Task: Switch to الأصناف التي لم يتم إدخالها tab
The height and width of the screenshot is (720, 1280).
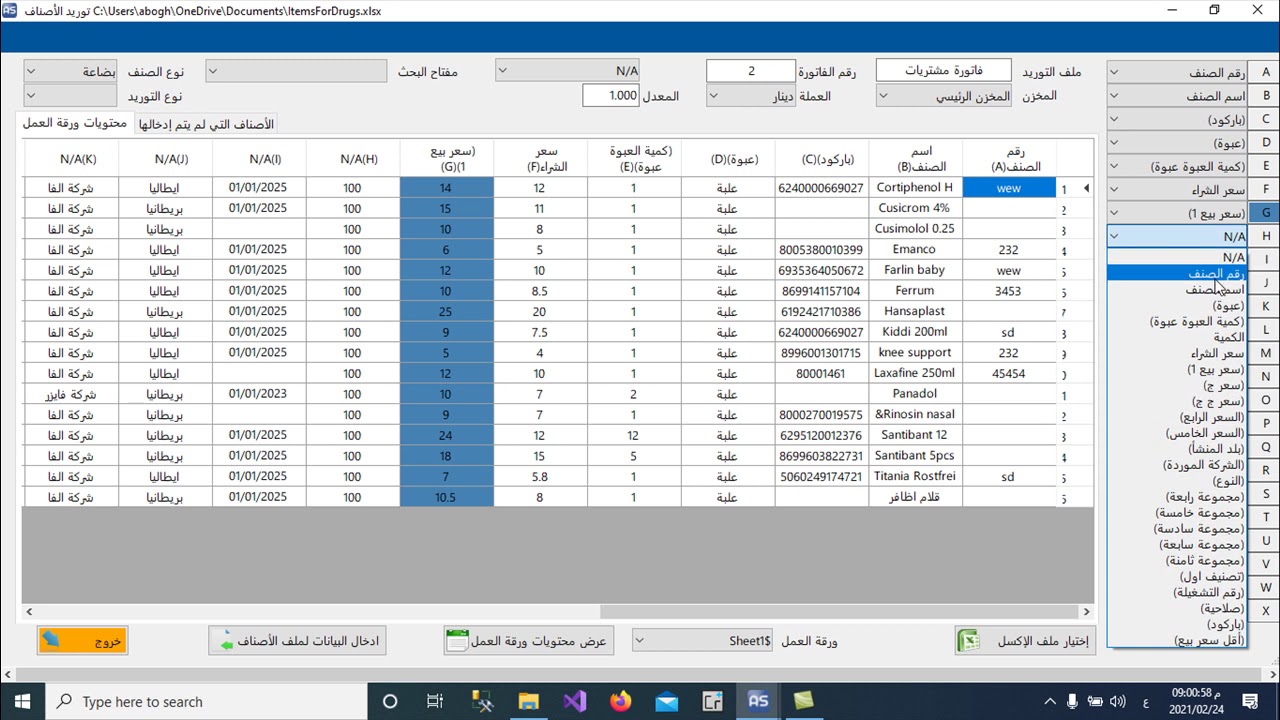Action: 205,124
